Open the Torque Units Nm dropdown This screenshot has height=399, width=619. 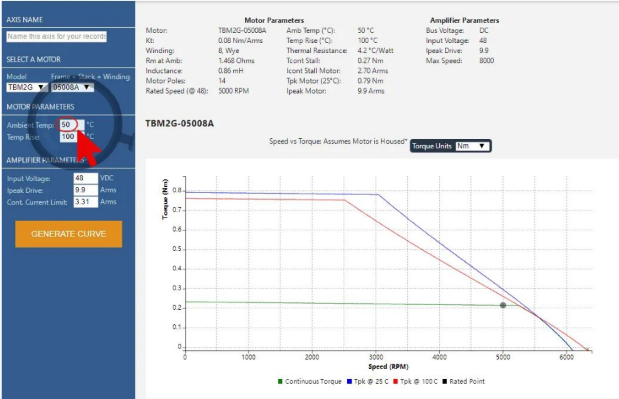(473, 146)
